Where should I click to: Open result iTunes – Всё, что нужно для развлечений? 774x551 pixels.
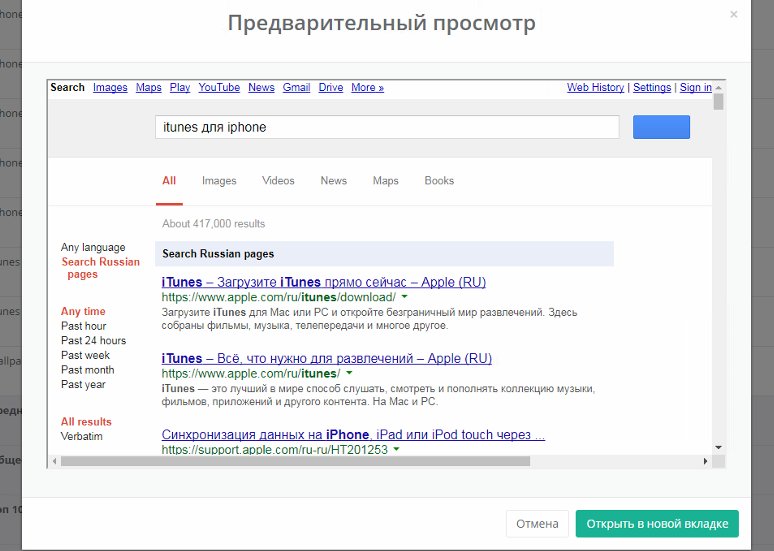(x=327, y=358)
